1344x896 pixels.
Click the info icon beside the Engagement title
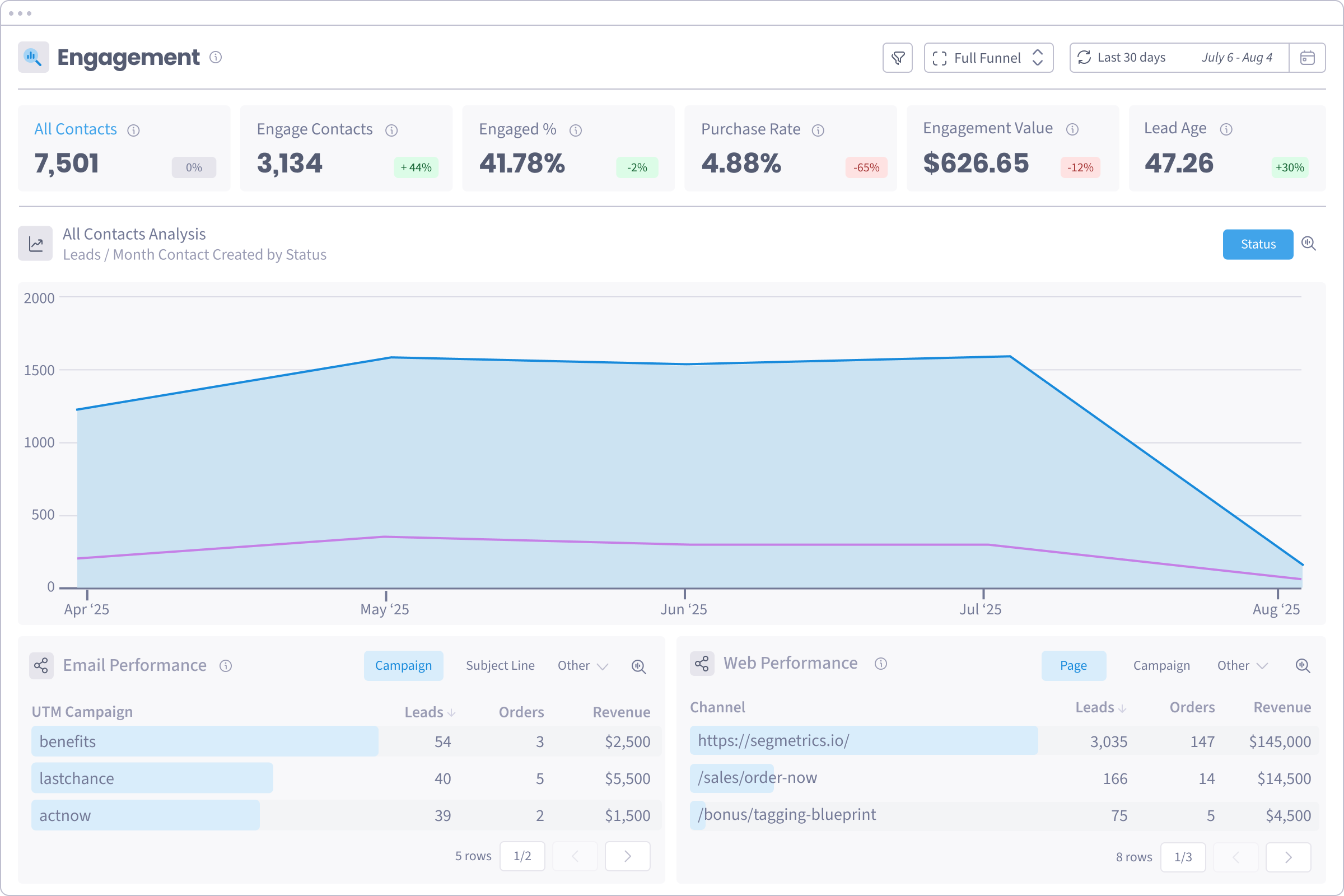click(x=216, y=57)
